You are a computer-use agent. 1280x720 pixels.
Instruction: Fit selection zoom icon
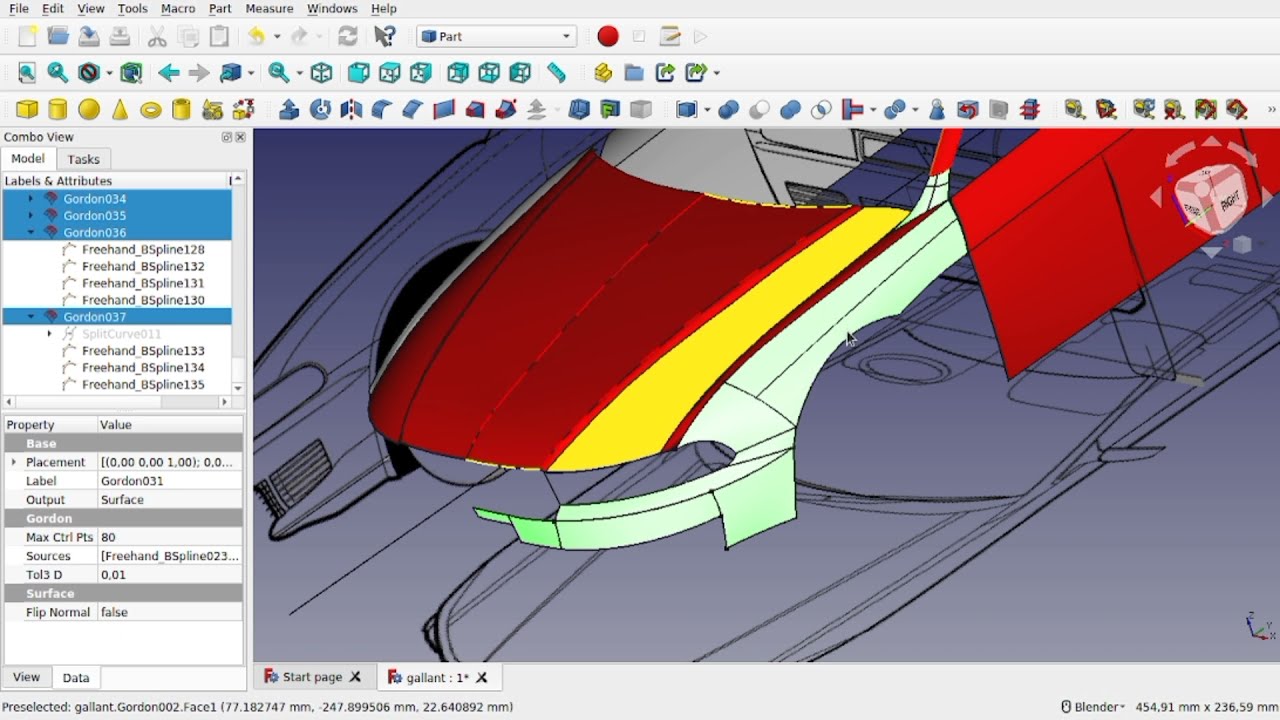point(58,72)
